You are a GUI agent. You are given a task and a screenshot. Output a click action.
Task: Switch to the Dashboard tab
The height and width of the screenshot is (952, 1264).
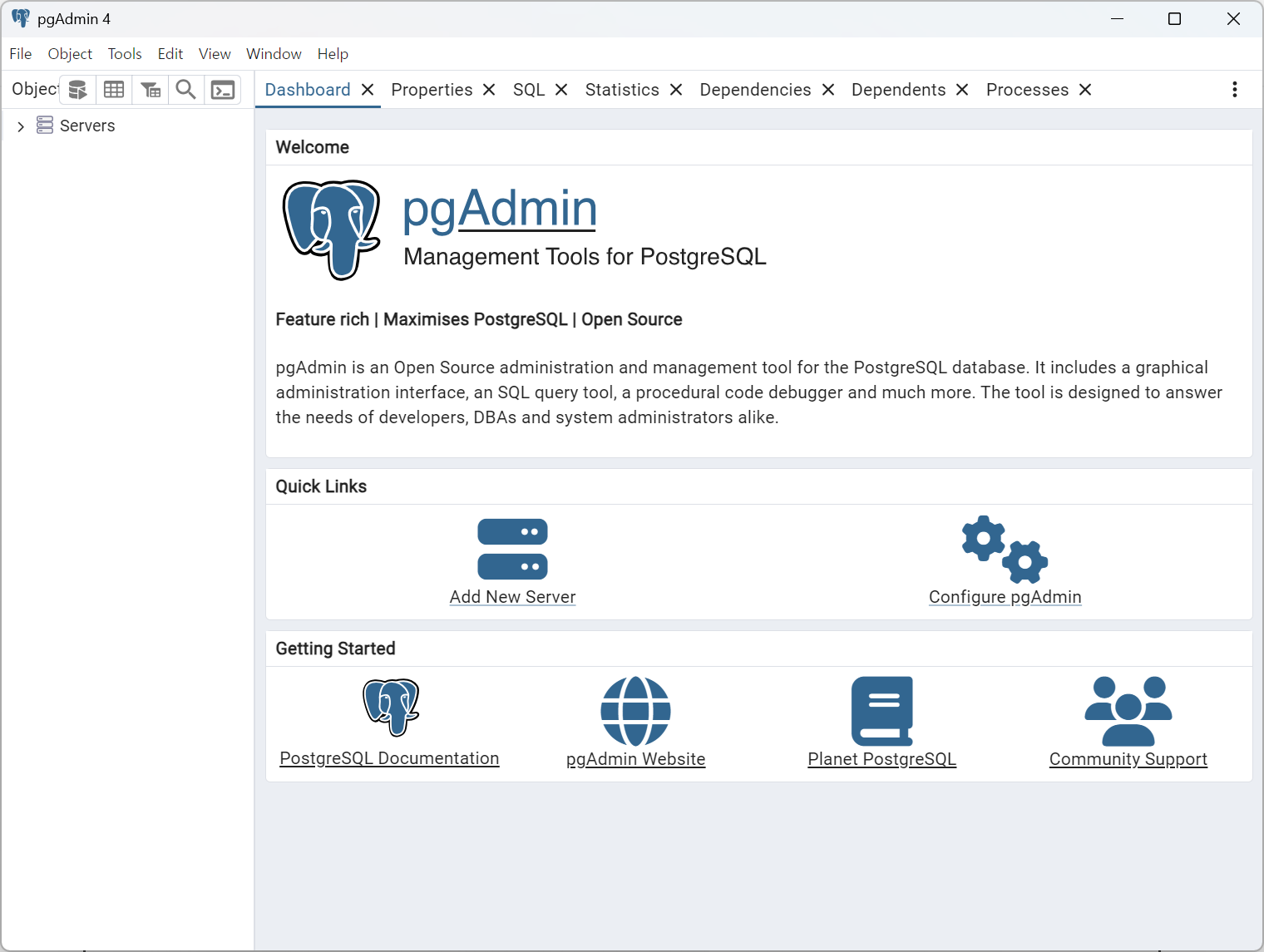click(x=308, y=90)
